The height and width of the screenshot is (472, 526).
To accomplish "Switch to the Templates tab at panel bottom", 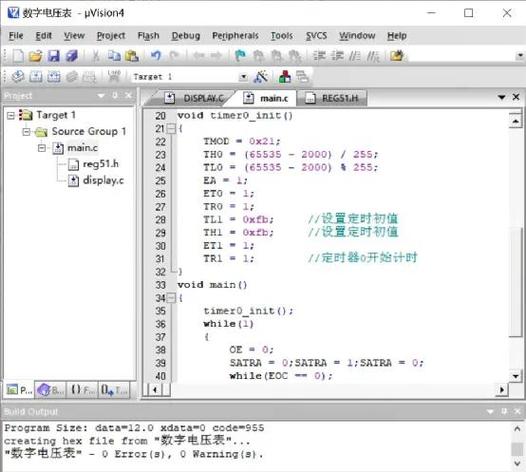I will click(x=114, y=390).
